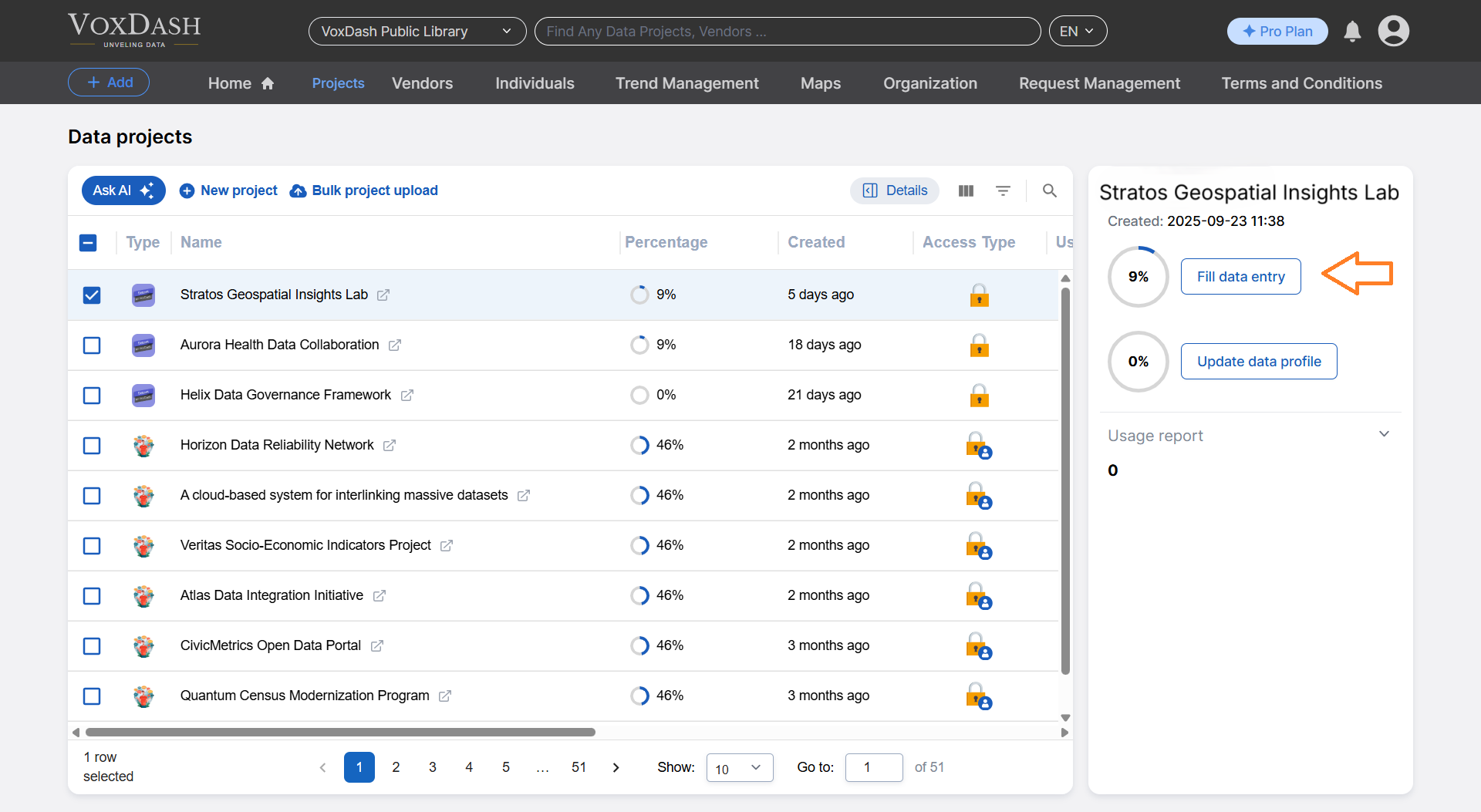Open the EN language dropdown
This screenshot has height=812, width=1481.
point(1077,32)
